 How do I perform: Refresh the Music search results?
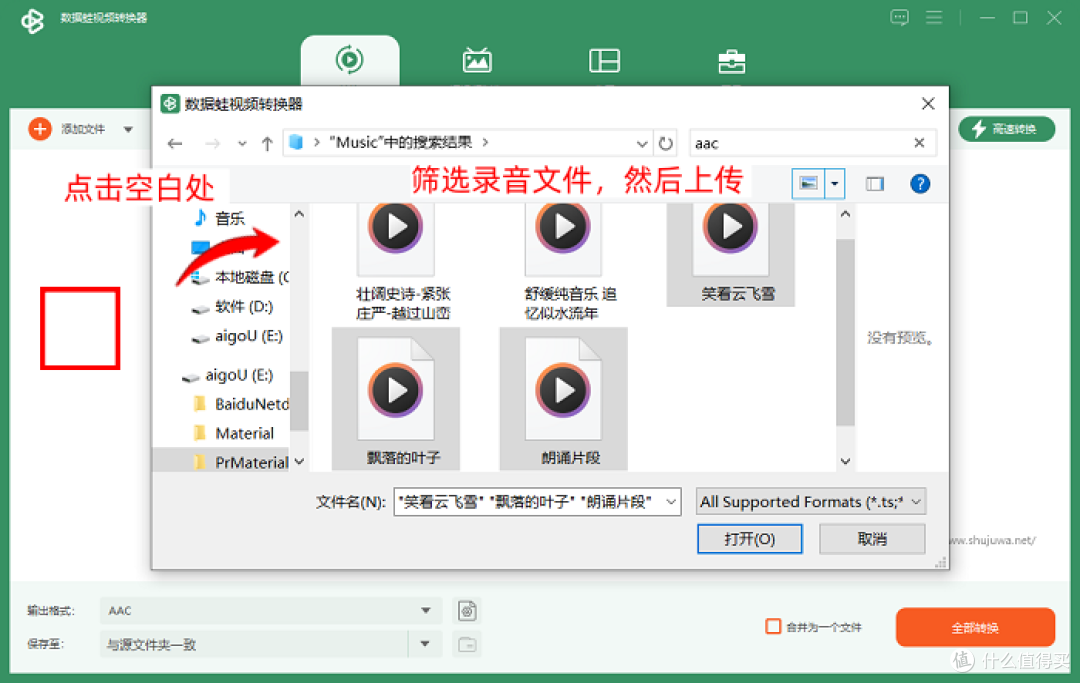point(665,143)
